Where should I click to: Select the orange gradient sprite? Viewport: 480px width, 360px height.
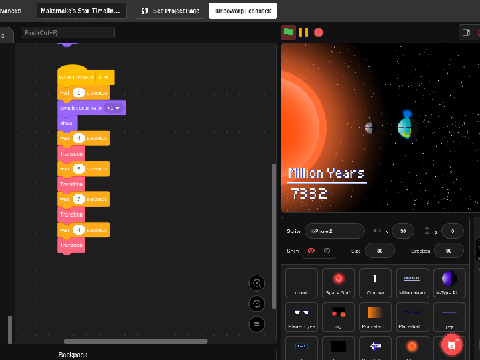375,317
